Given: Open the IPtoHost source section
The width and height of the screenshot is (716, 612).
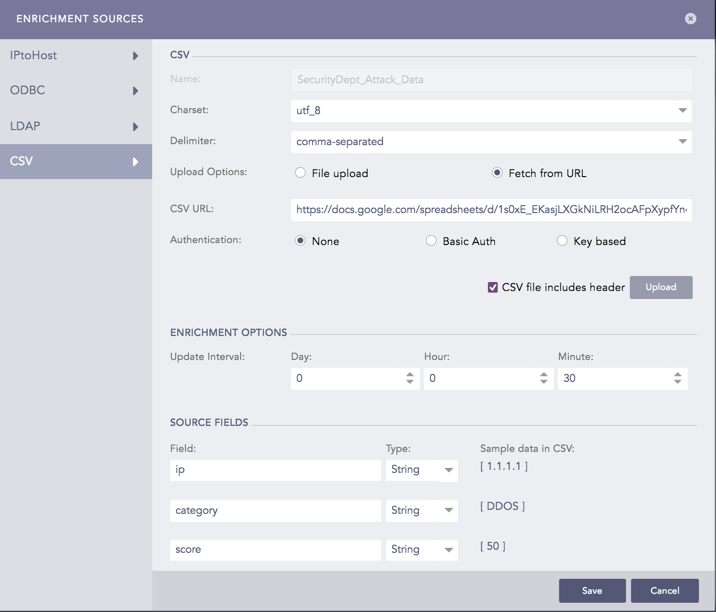Looking at the screenshot, I should [76, 56].
